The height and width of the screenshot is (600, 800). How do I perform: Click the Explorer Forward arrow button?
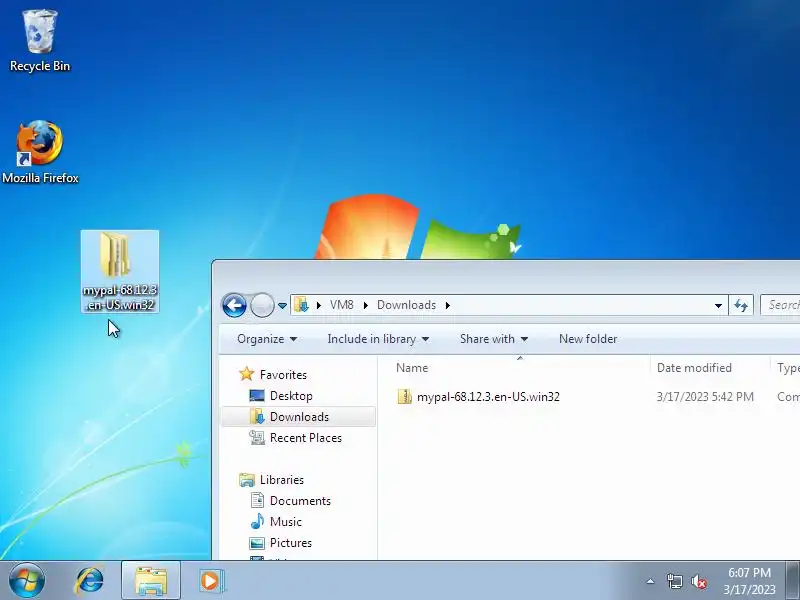pyautogui.click(x=262, y=305)
